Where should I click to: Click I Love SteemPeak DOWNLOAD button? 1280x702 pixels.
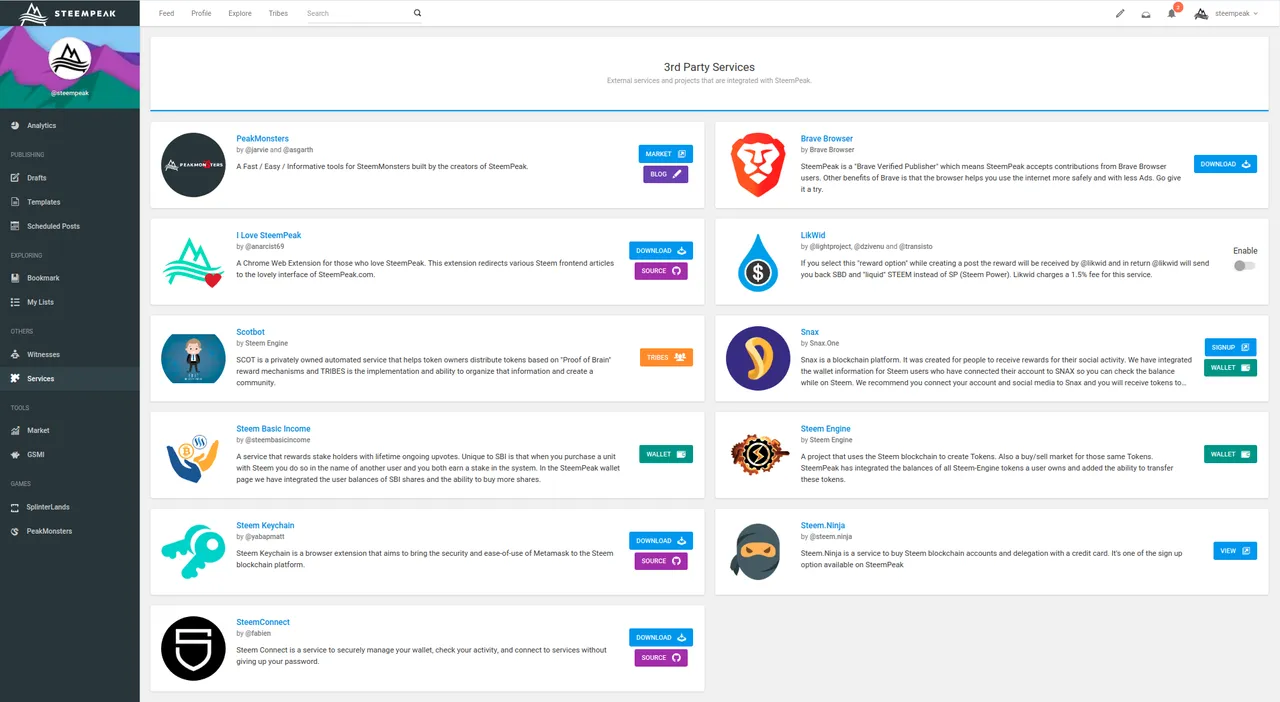pyautogui.click(x=661, y=251)
